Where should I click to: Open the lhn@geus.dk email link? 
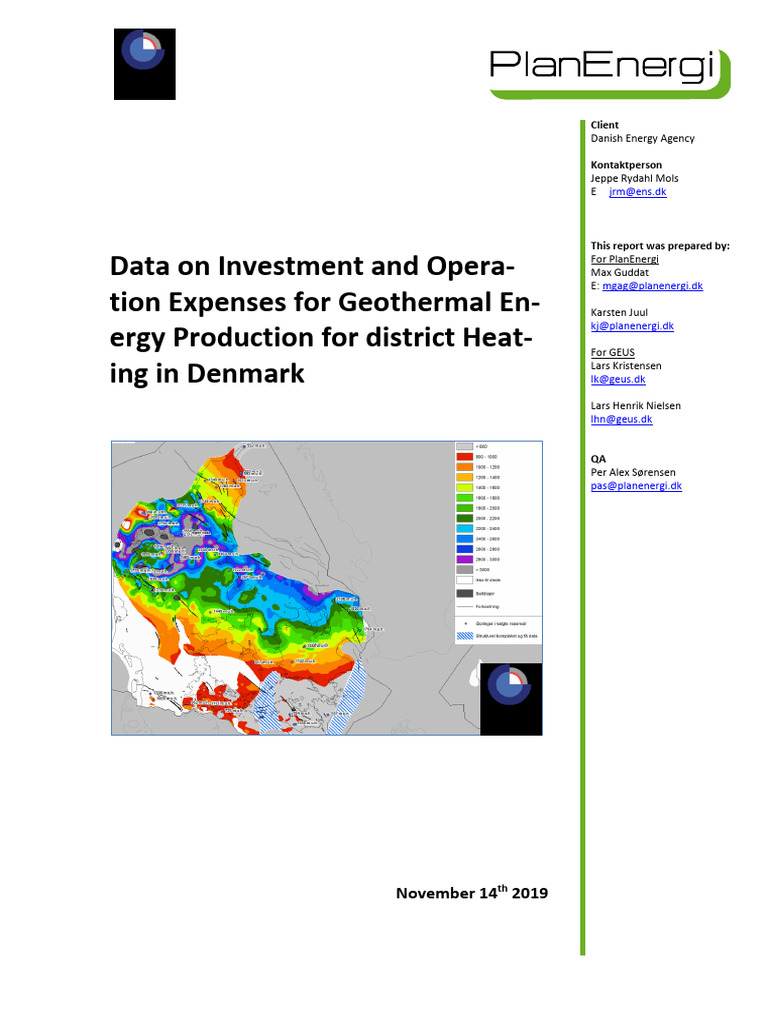621,419
